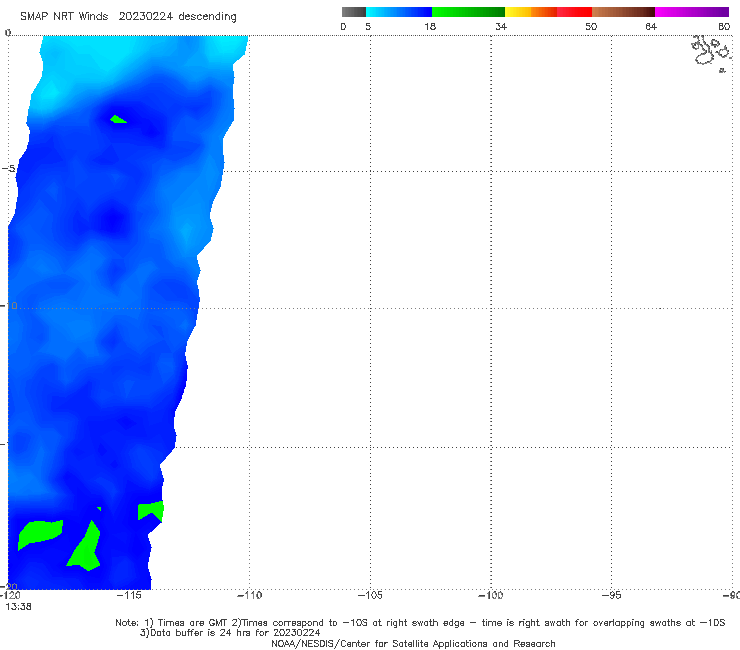Viewport: 740px width, 650px height.
Task: Click the color bar label '18'
Action: (x=430, y=27)
